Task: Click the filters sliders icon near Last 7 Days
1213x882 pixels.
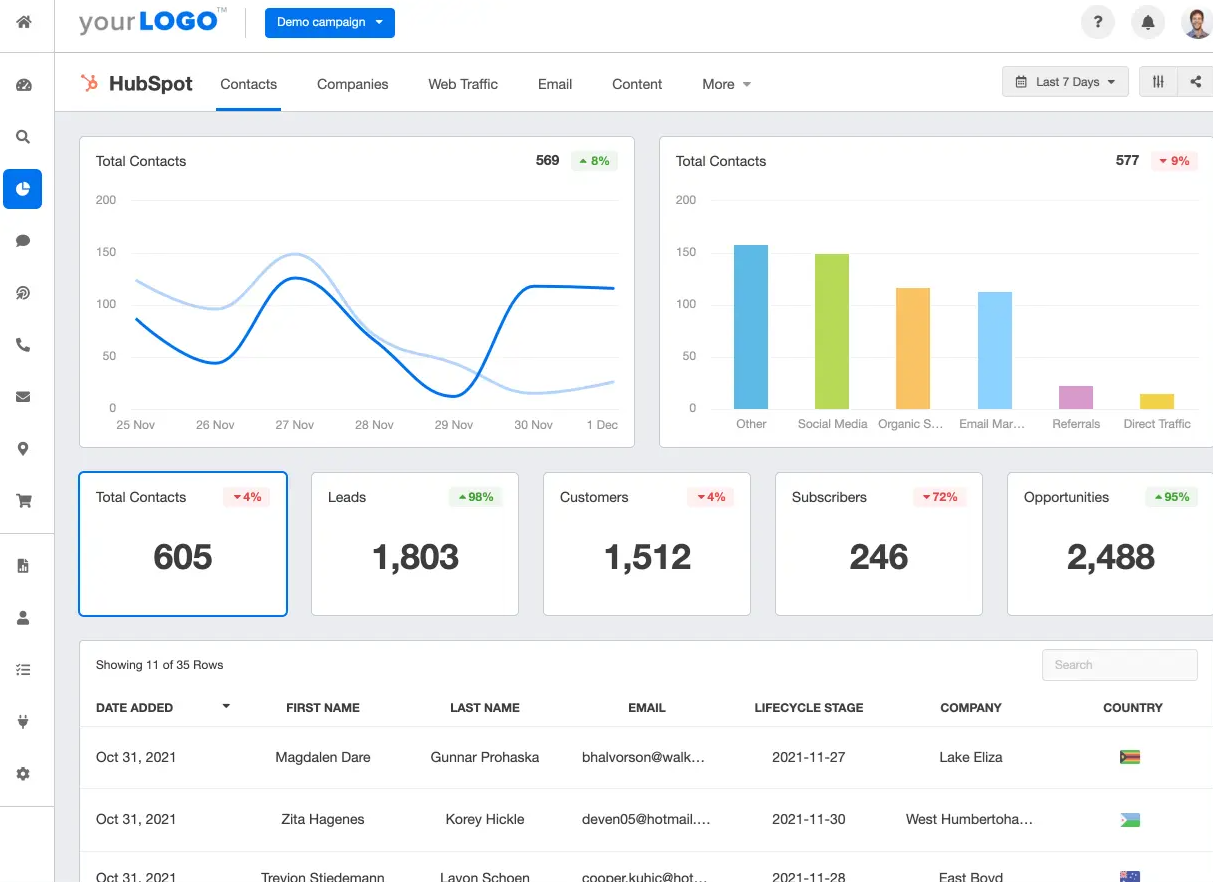Action: [1158, 81]
